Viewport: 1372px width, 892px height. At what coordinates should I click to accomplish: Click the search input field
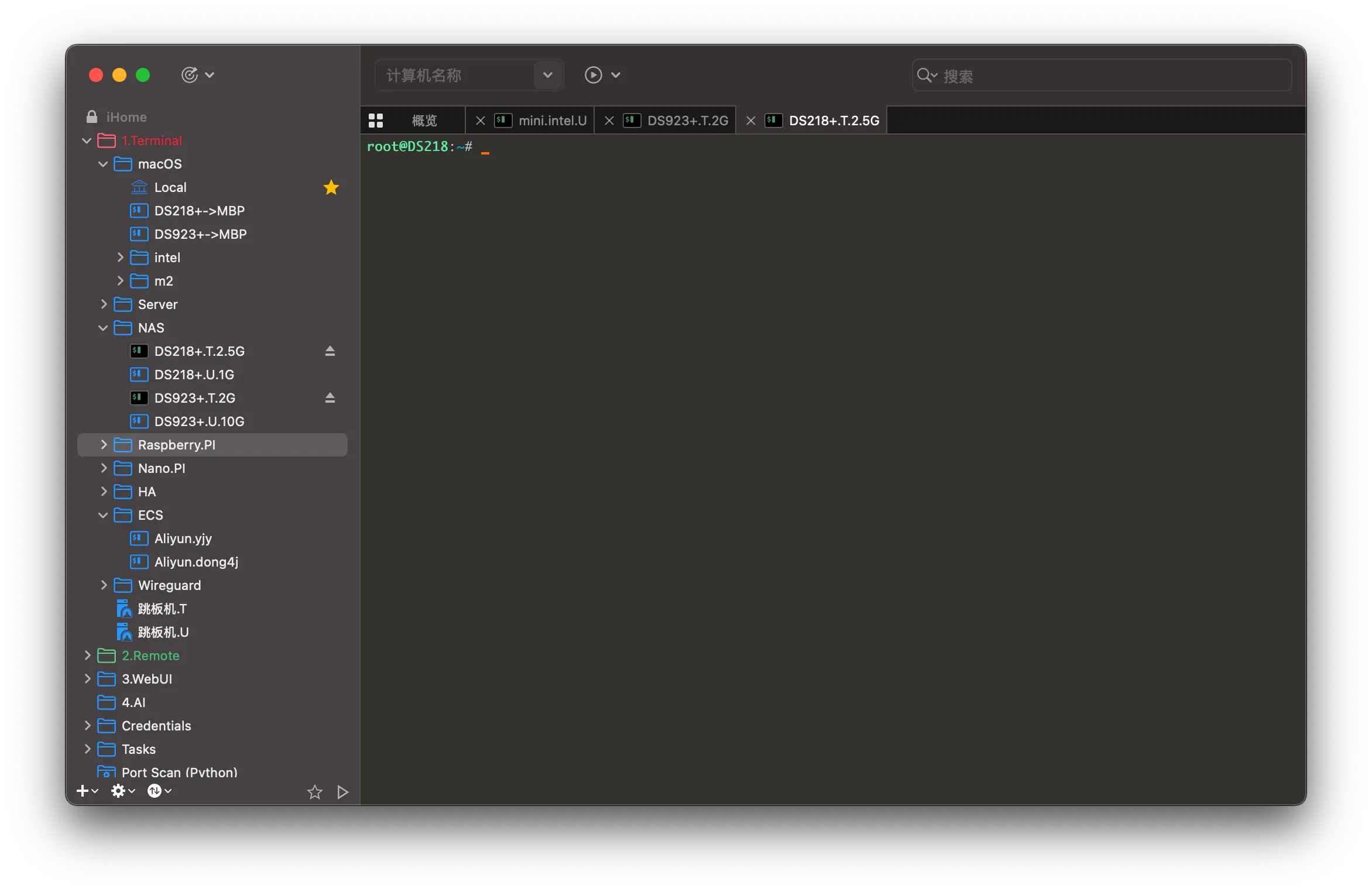(x=1112, y=76)
